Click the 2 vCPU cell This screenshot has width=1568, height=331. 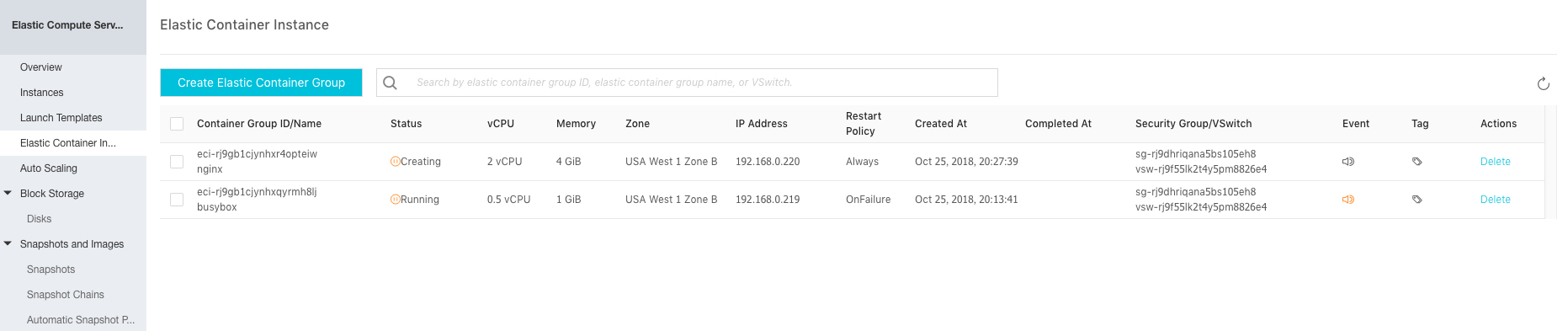pos(504,162)
